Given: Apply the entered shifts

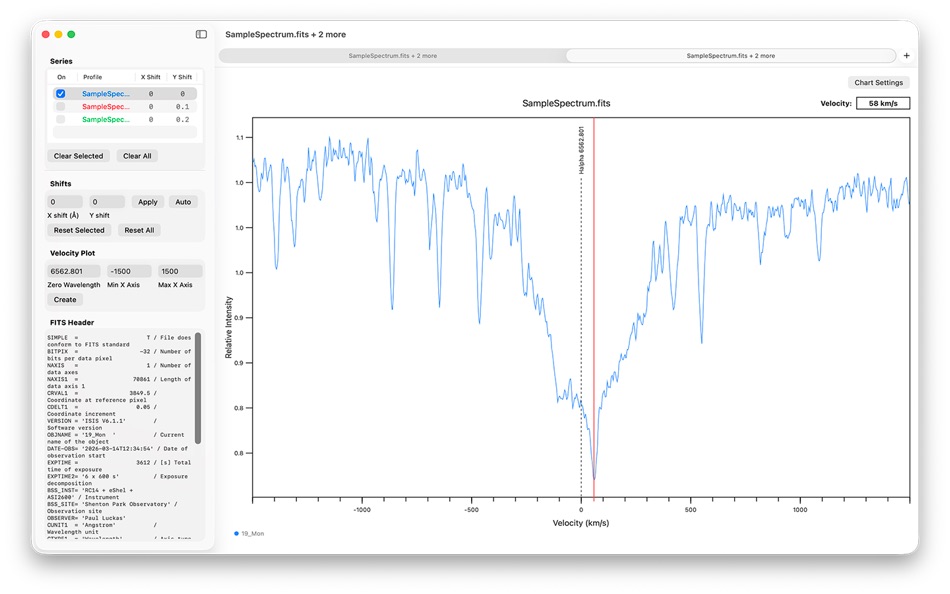Looking at the screenshot, I should click(x=147, y=202).
